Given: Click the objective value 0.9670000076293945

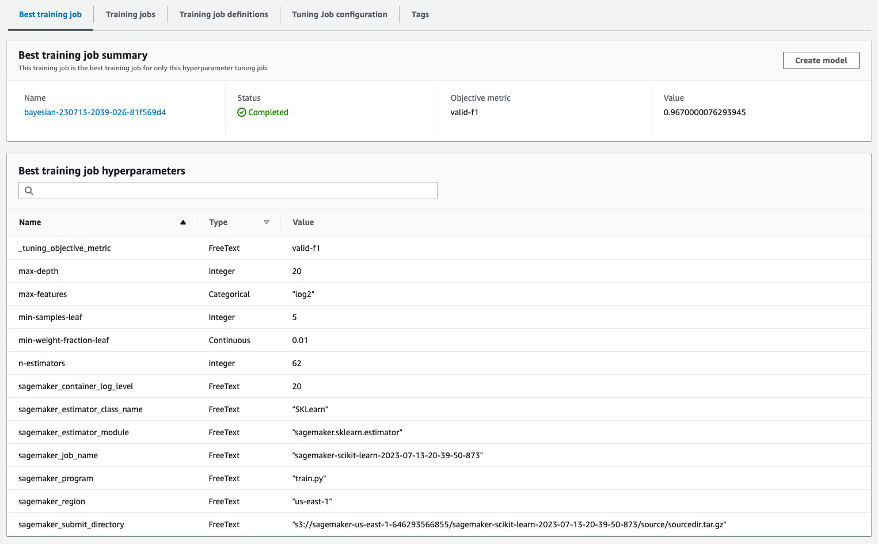Looking at the screenshot, I should [x=705, y=112].
